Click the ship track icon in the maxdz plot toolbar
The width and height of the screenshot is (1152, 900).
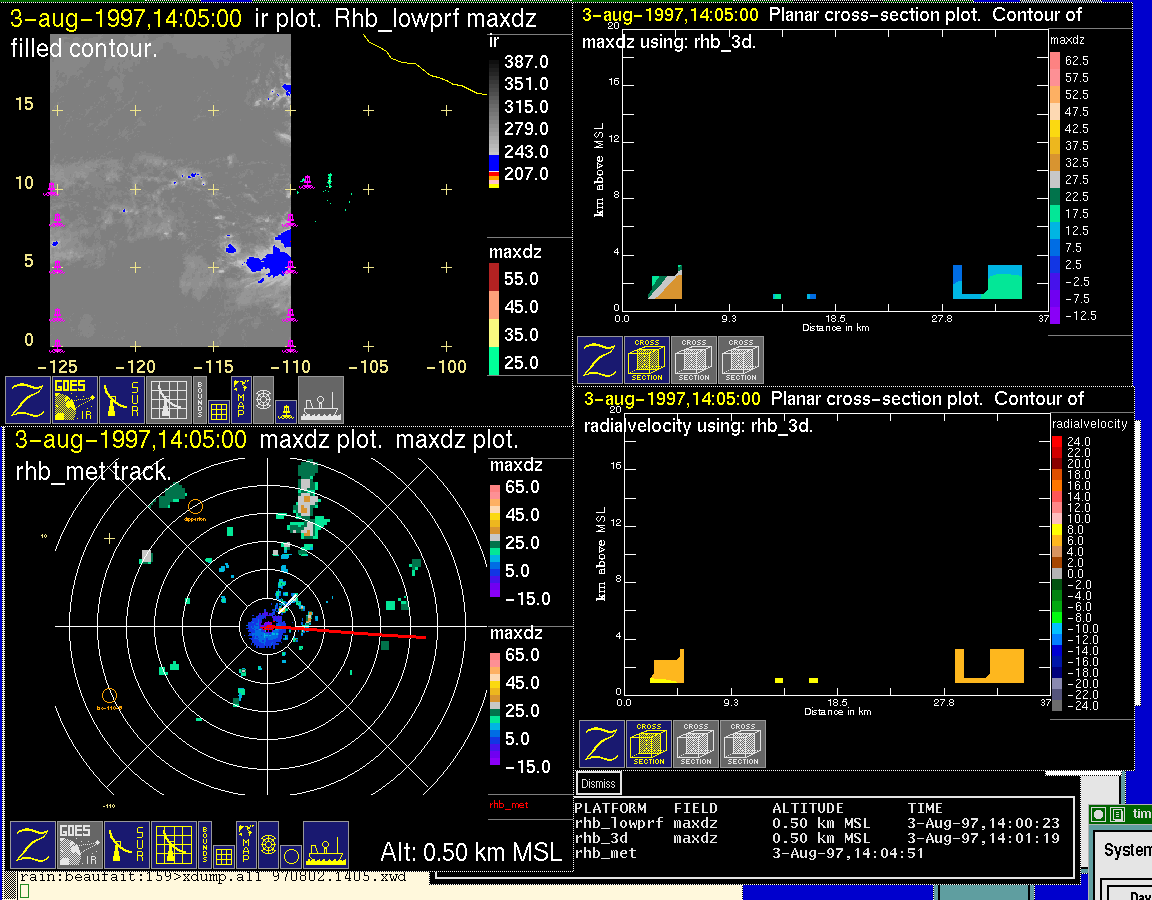325,845
